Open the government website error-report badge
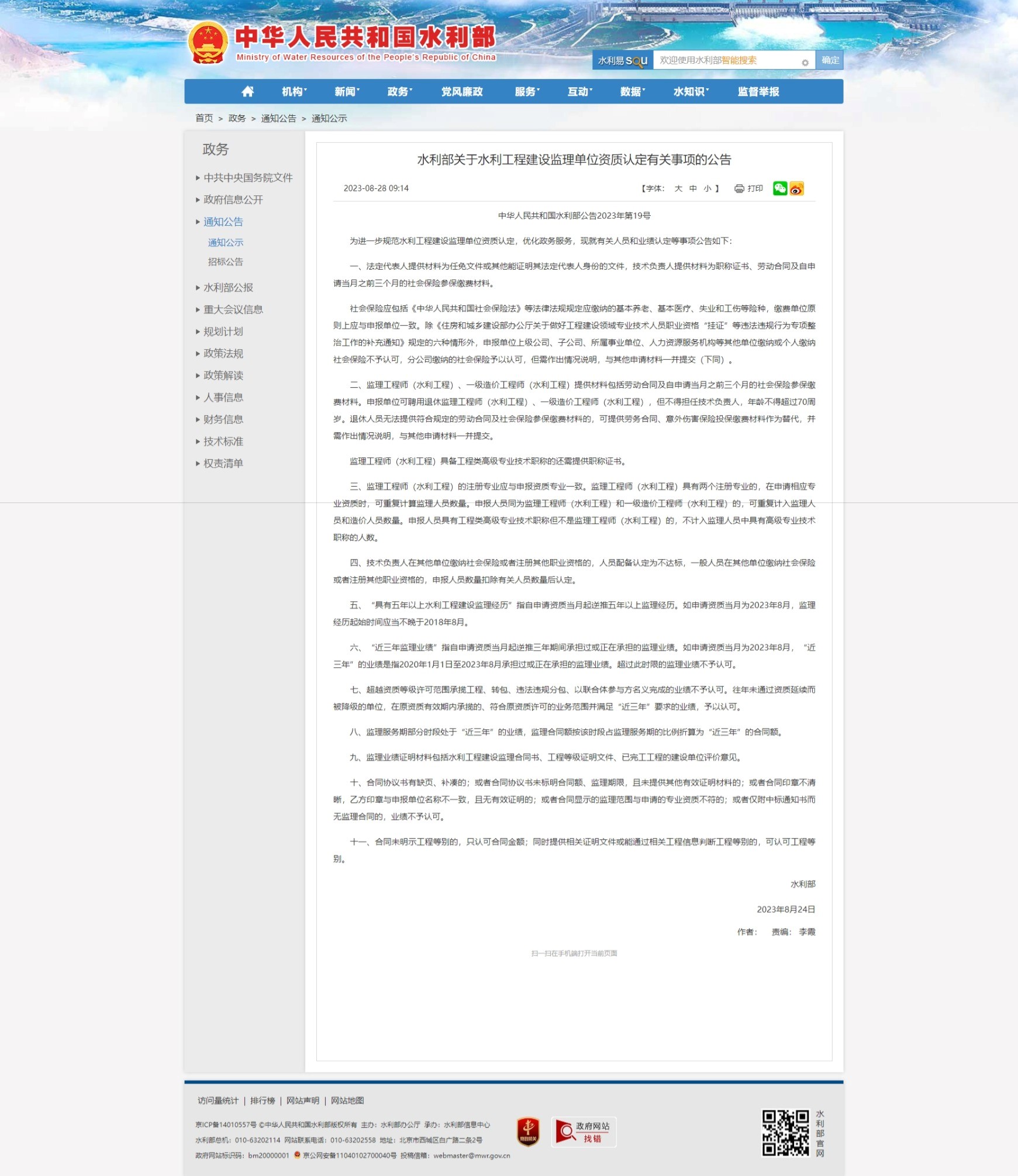The width and height of the screenshot is (1018, 1176). pyautogui.click(x=583, y=1132)
